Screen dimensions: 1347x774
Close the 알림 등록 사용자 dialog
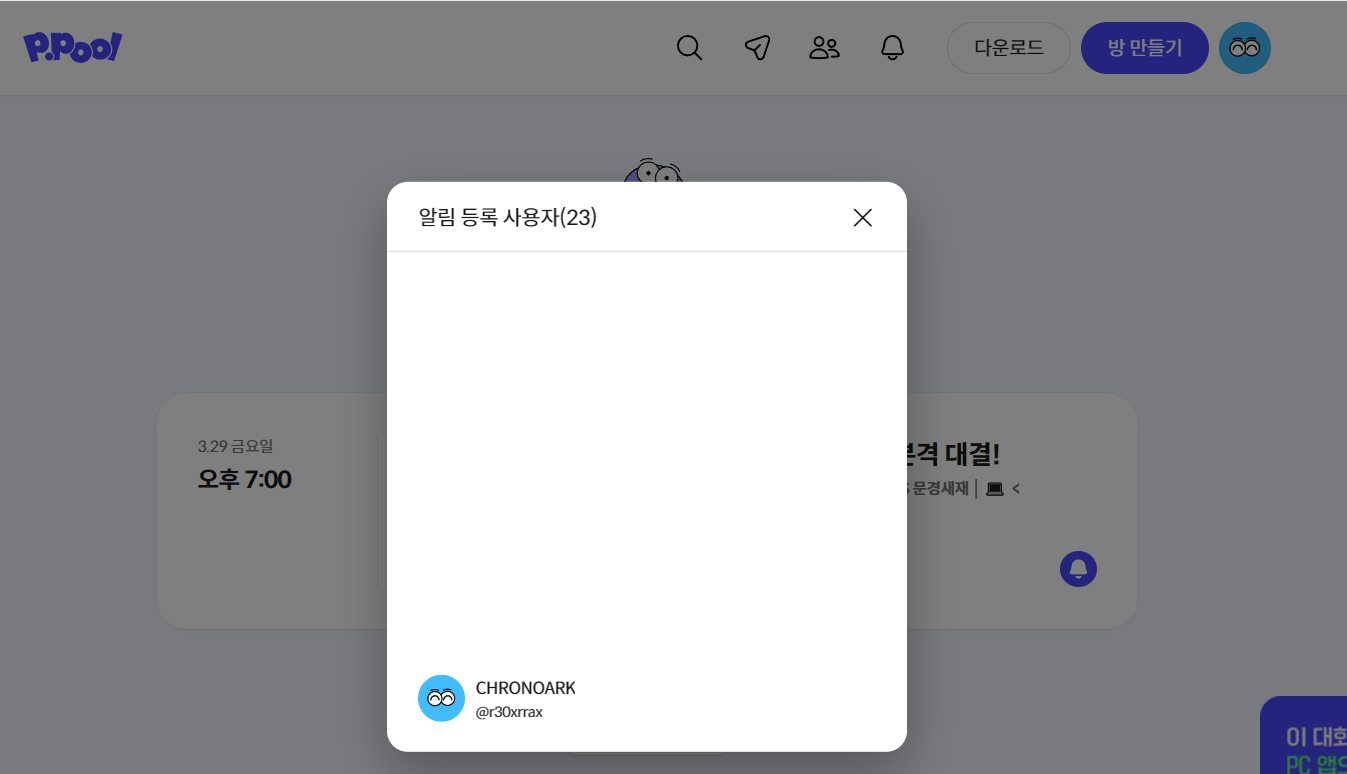coord(862,217)
